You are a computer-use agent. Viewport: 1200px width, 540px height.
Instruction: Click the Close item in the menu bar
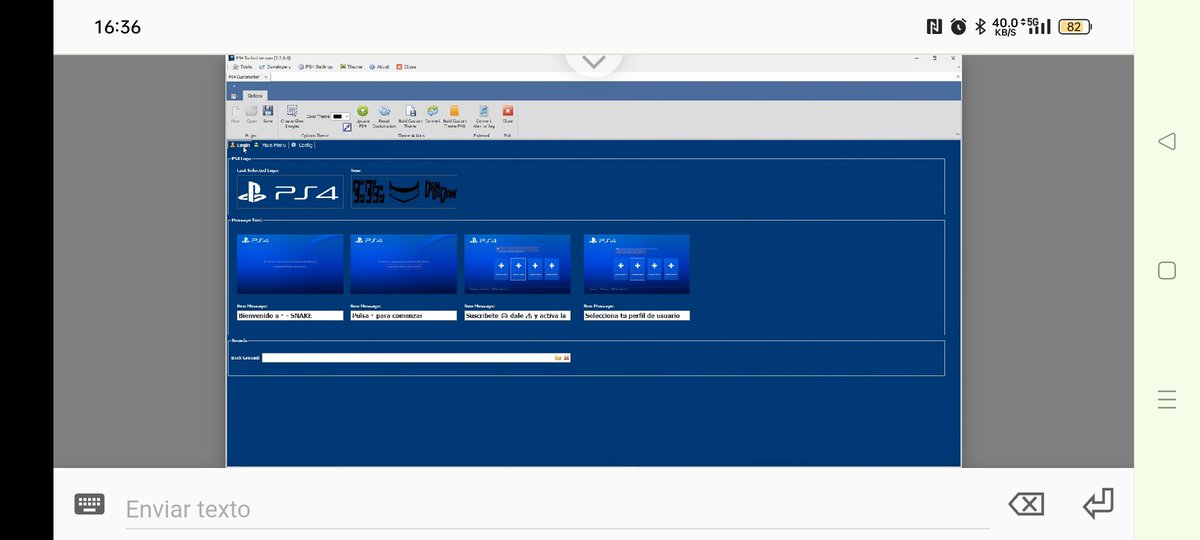[406, 67]
